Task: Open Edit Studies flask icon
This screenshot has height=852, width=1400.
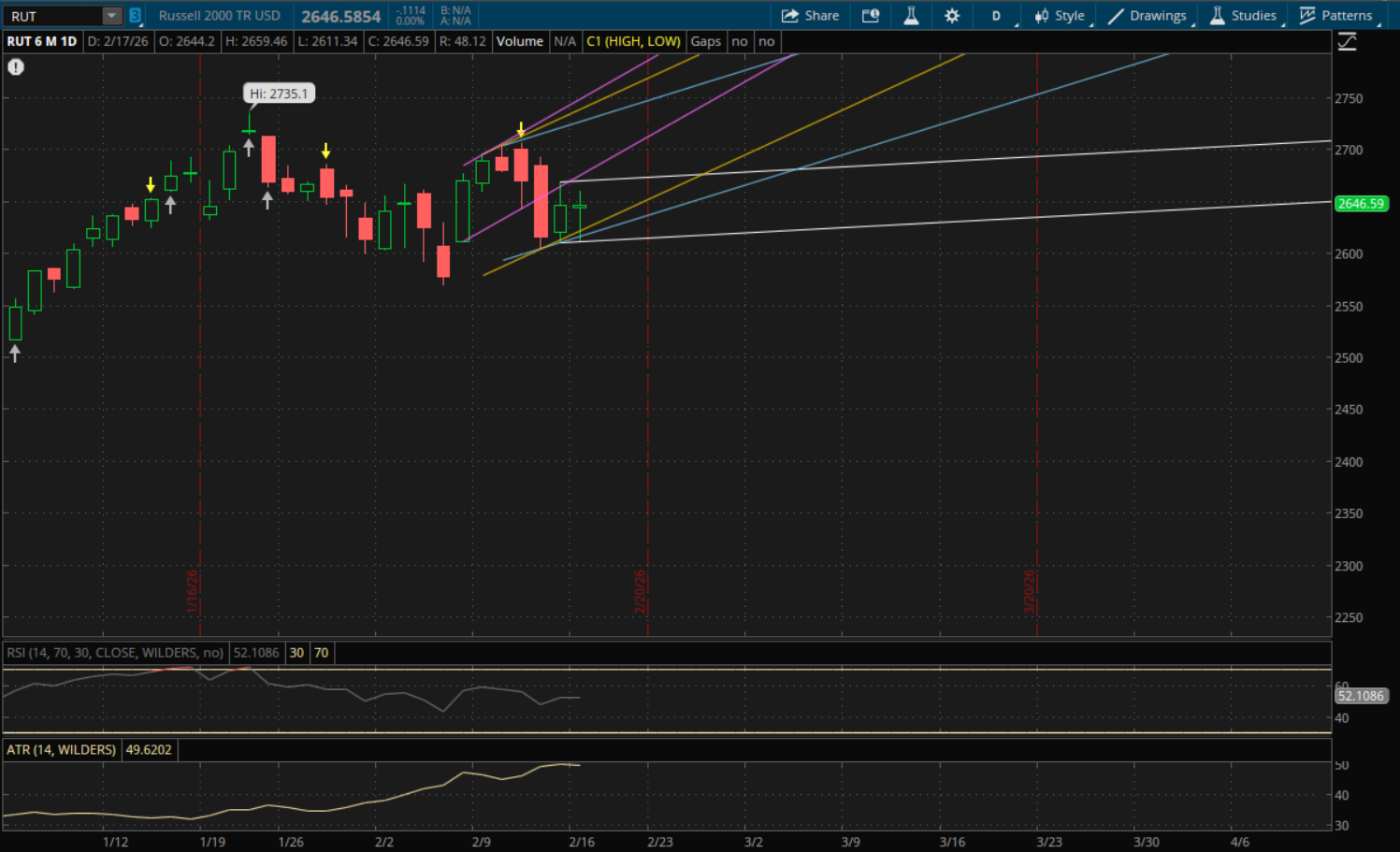Action: pos(911,16)
